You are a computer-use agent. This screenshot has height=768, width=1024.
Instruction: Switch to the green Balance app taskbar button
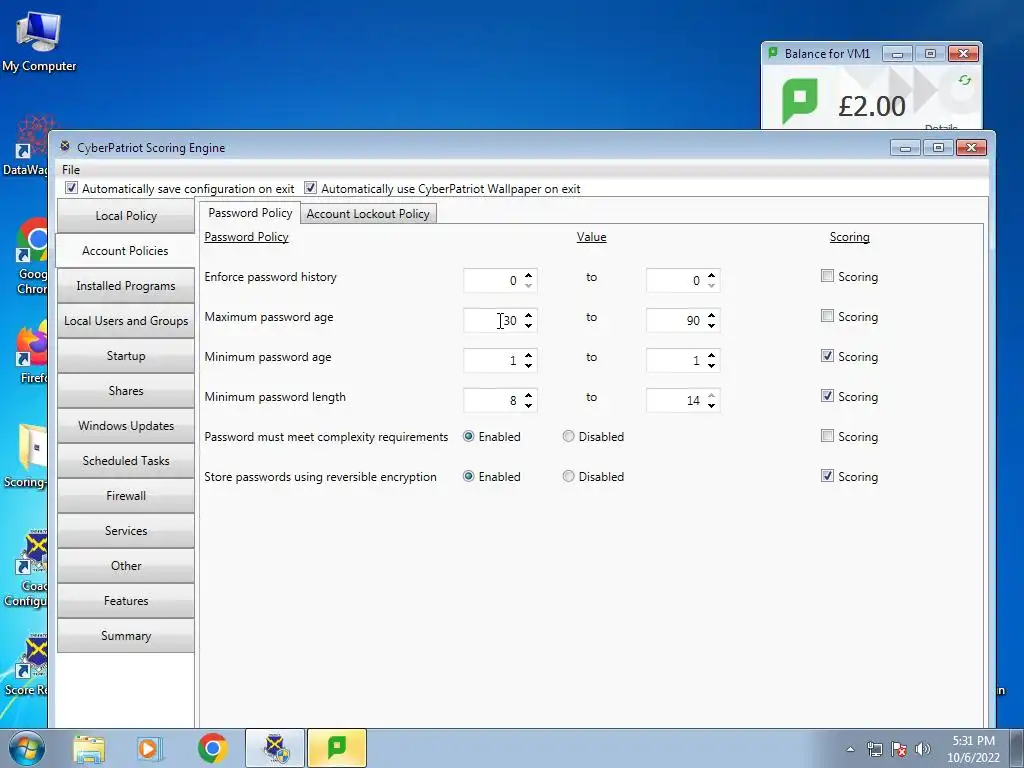point(337,748)
